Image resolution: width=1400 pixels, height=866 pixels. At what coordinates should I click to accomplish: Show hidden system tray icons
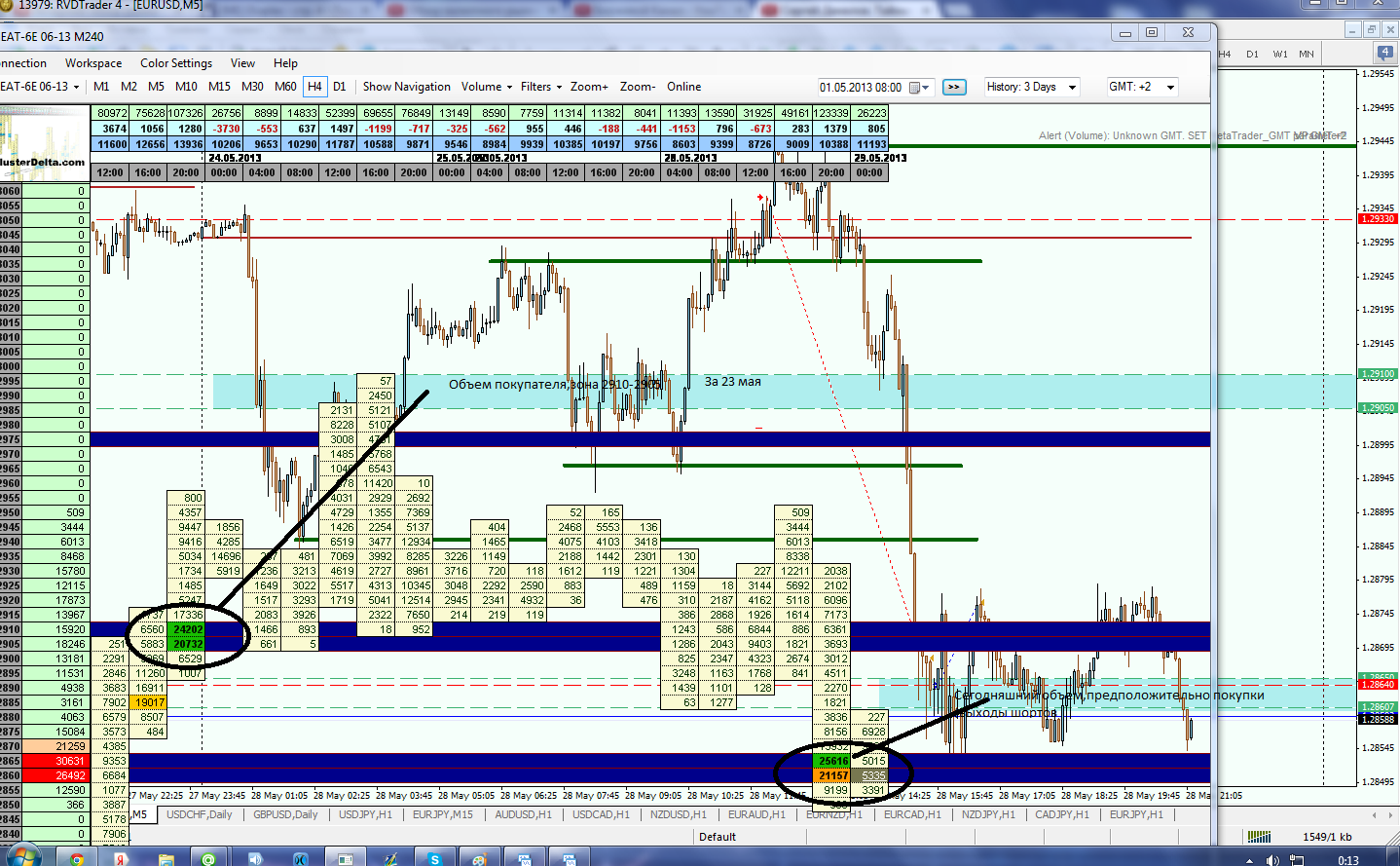tap(1249, 860)
